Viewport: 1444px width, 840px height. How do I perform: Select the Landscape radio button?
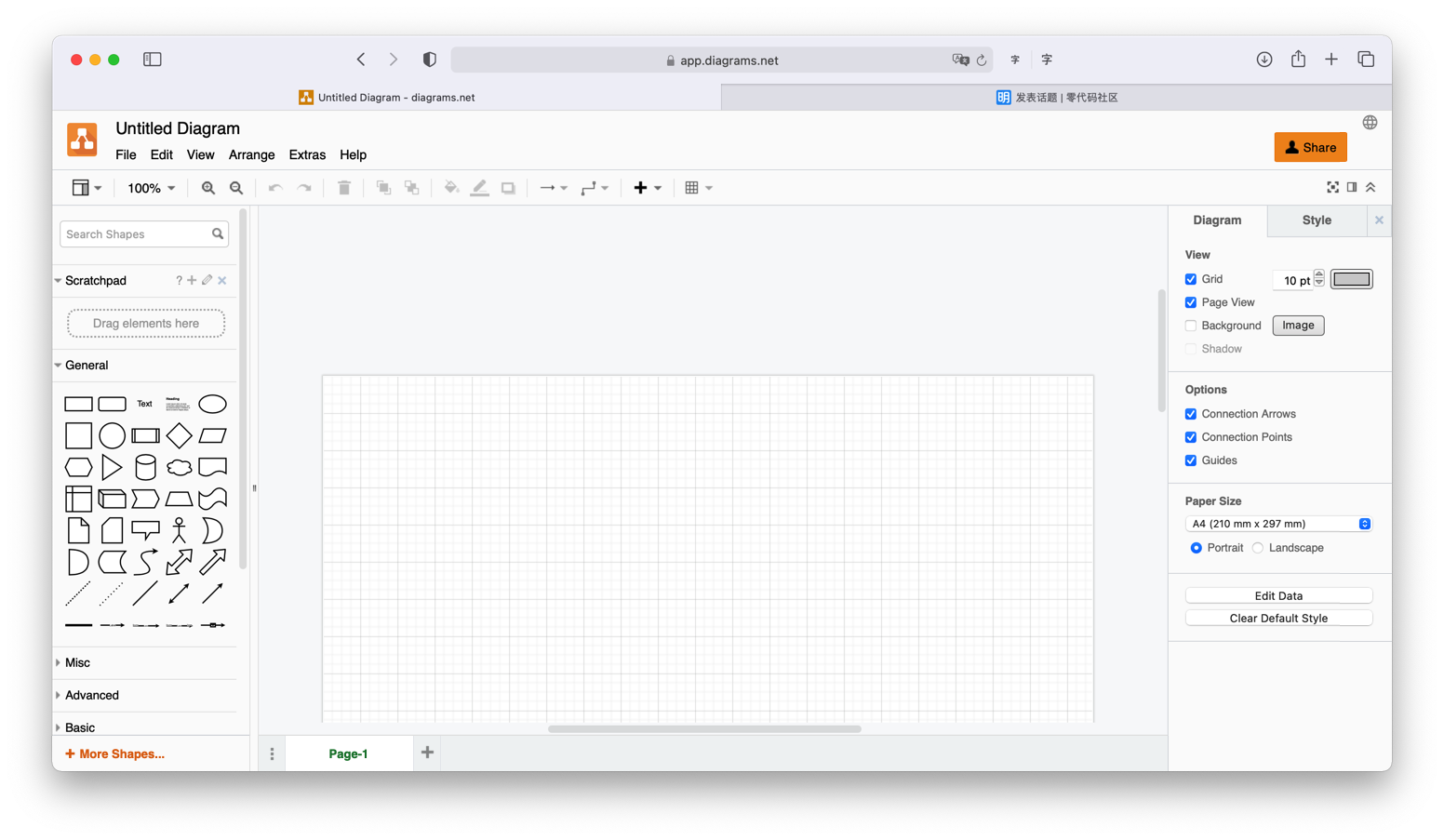[1258, 548]
